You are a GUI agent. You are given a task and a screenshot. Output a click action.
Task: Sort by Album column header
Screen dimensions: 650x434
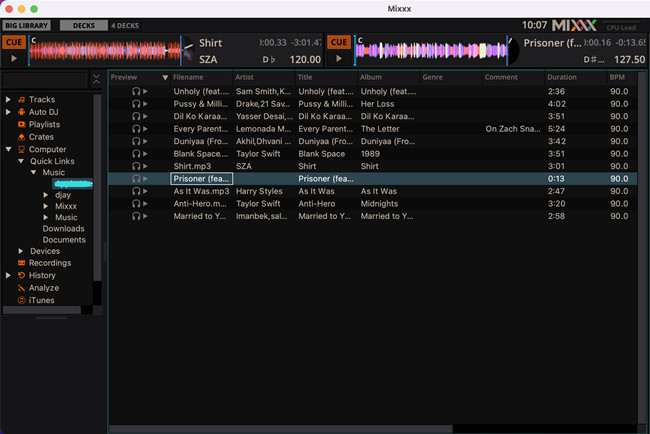click(389, 77)
